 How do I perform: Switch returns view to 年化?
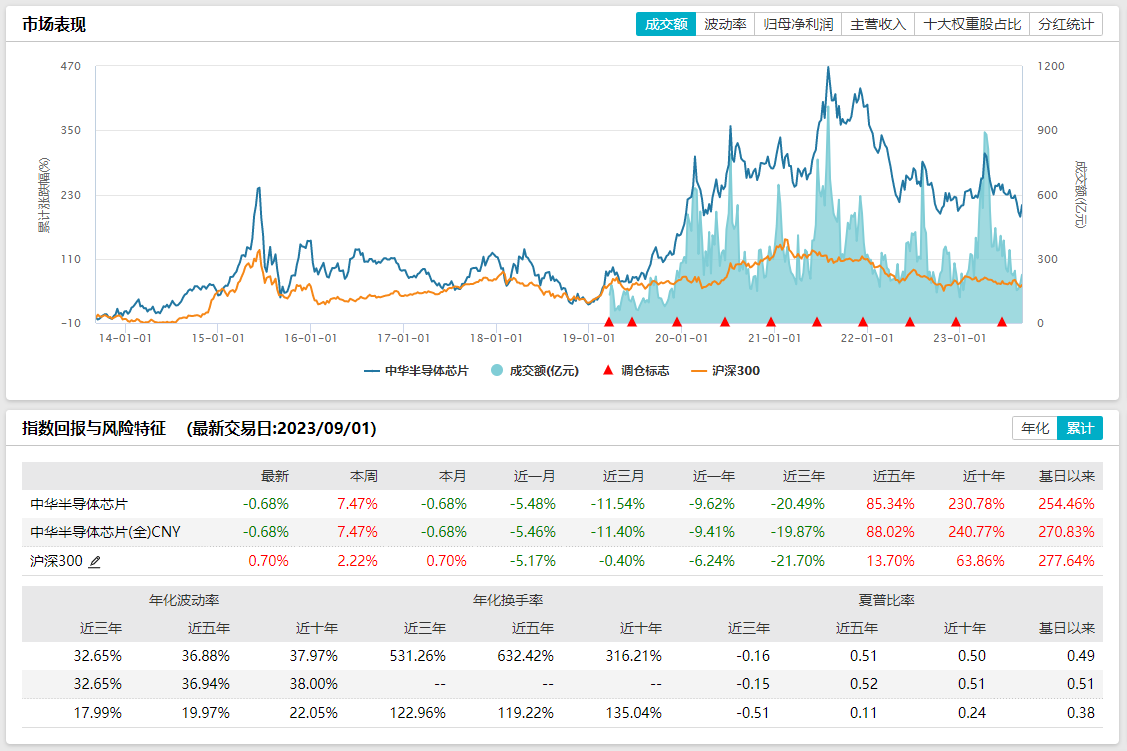pos(1034,428)
